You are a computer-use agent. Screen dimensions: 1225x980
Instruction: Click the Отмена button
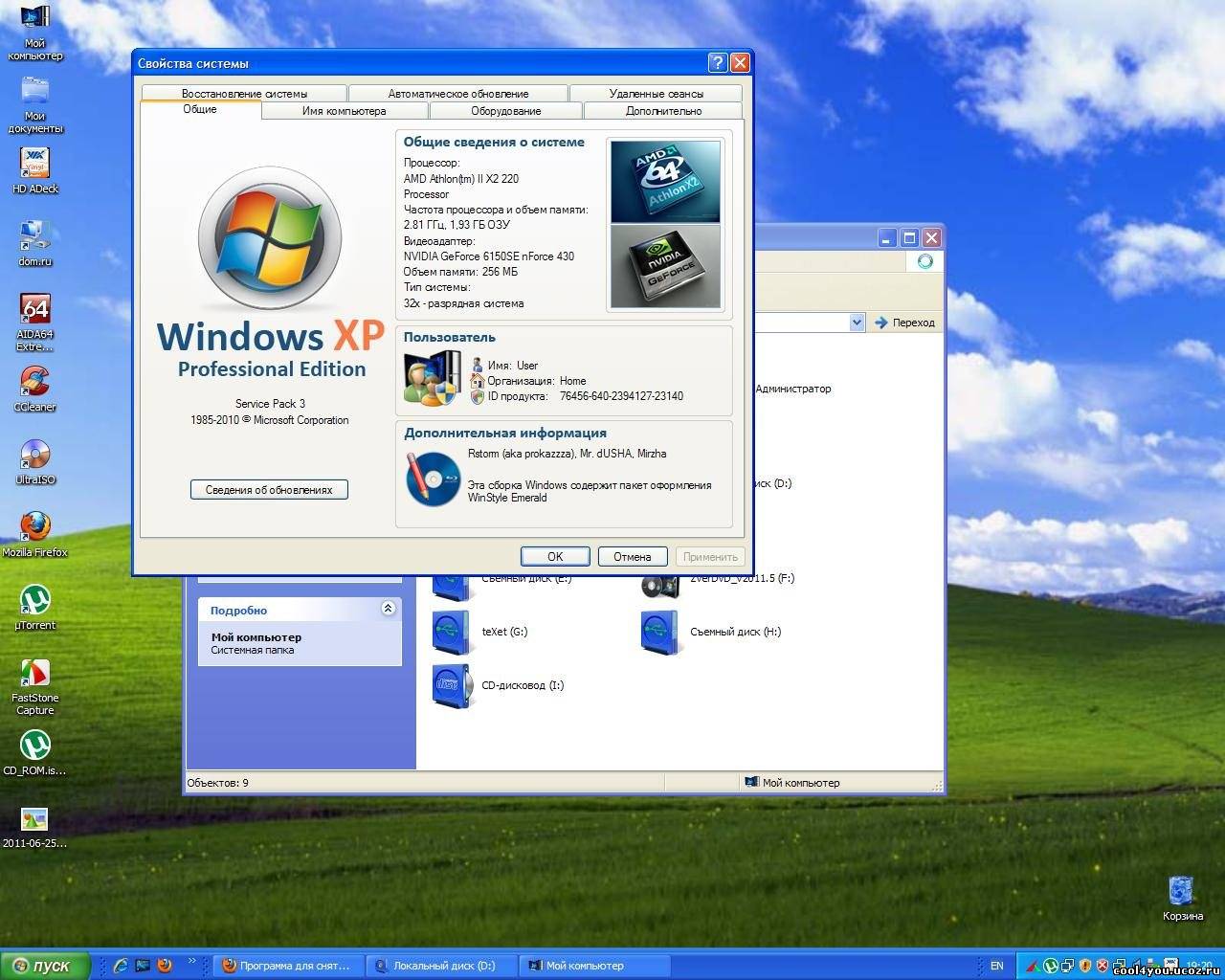(633, 556)
